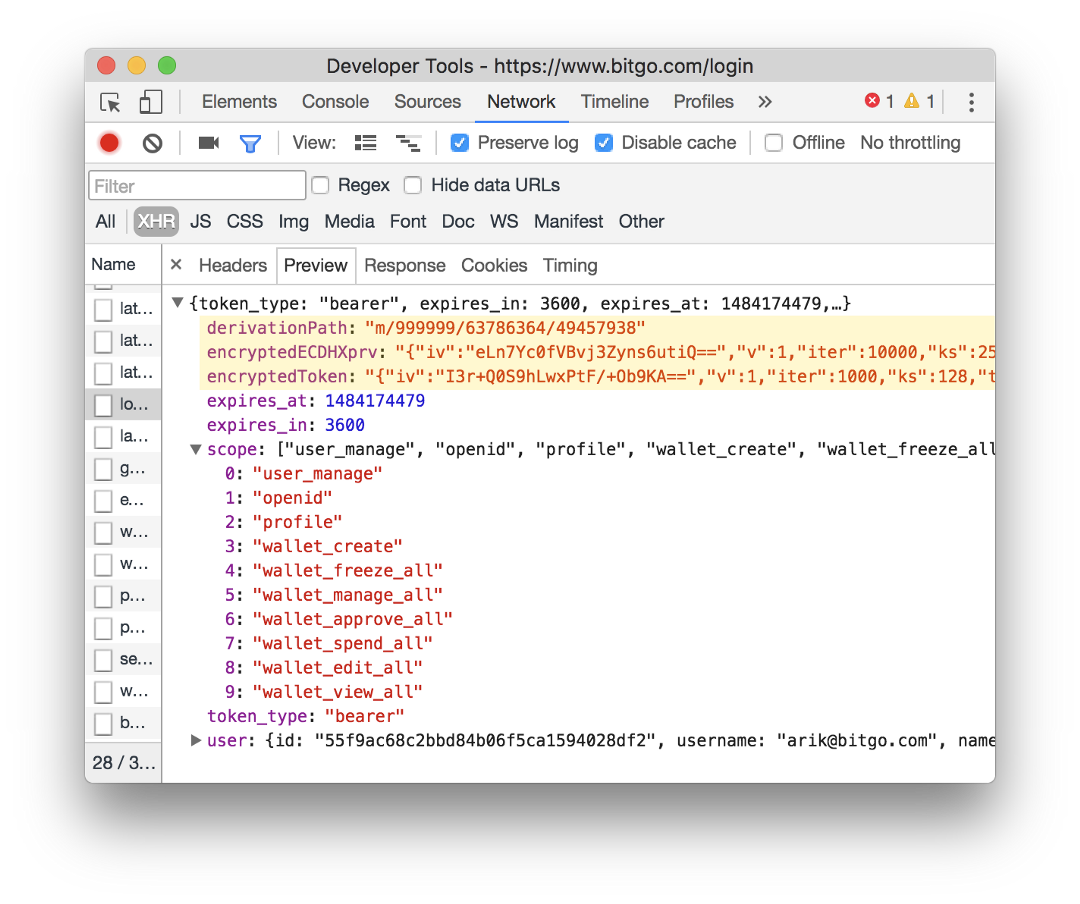The image size is (1080, 904).
Task: Open the Elements panel
Action: (239, 102)
